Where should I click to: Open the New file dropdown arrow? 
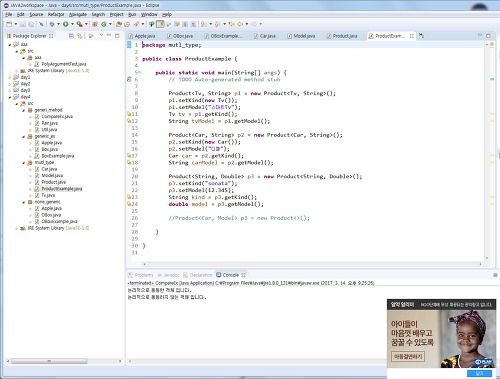click(16, 24)
